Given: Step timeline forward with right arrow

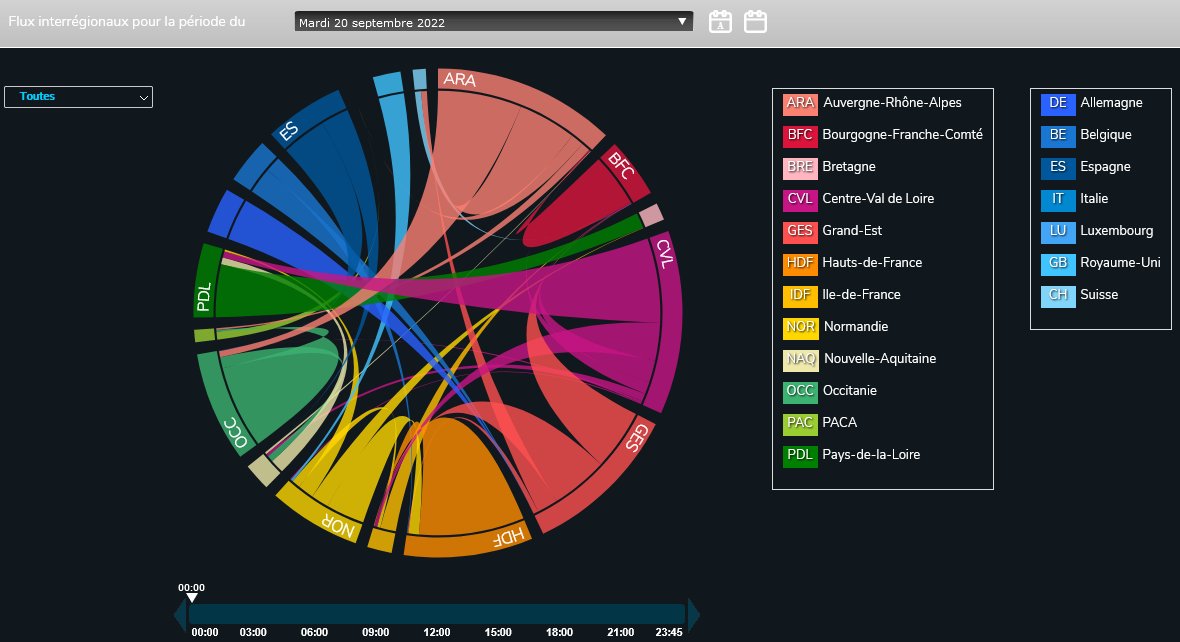Looking at the screenshot, I should pyautogui.click(x=694, y=615).
